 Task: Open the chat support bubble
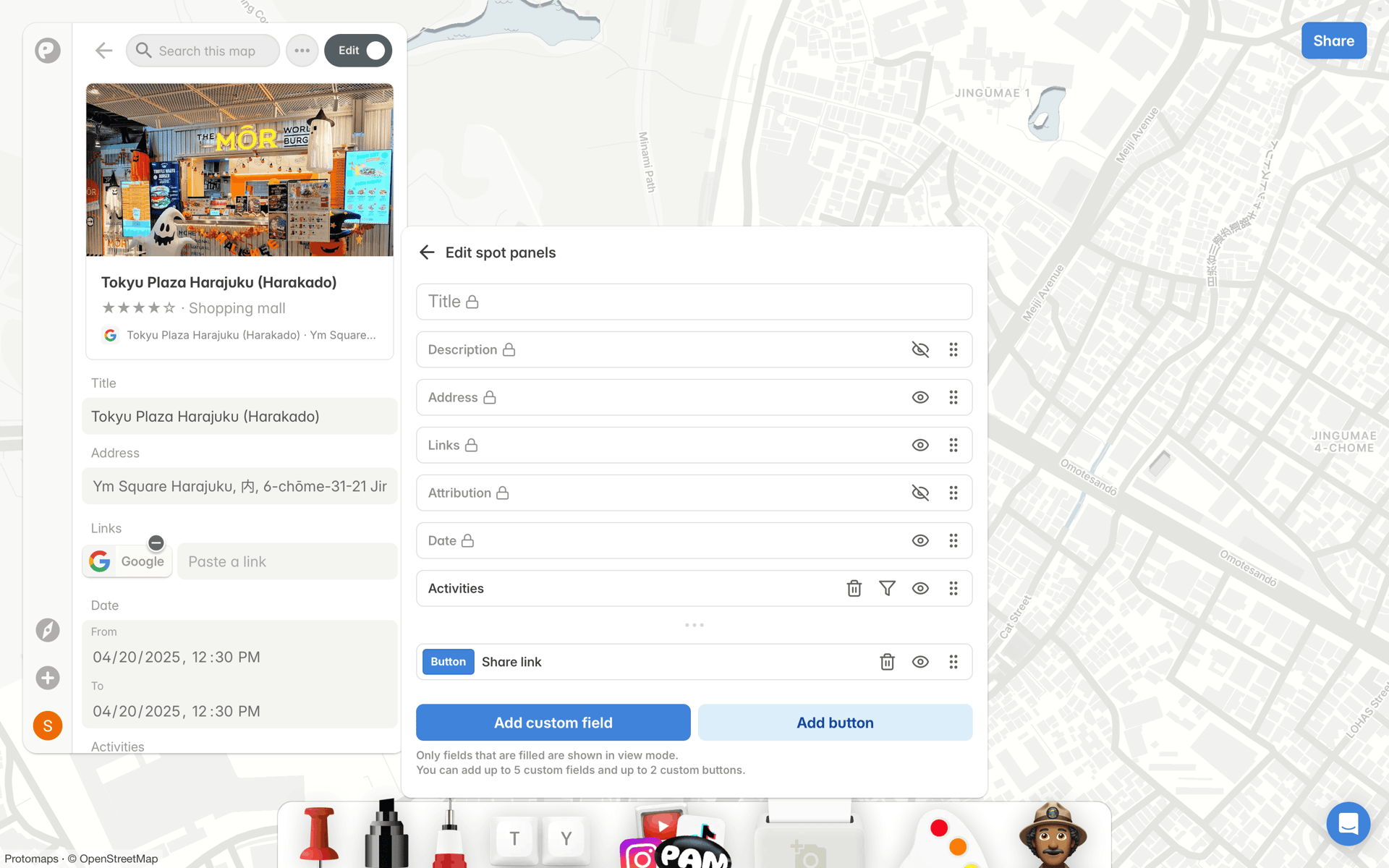click(1348, 824)
